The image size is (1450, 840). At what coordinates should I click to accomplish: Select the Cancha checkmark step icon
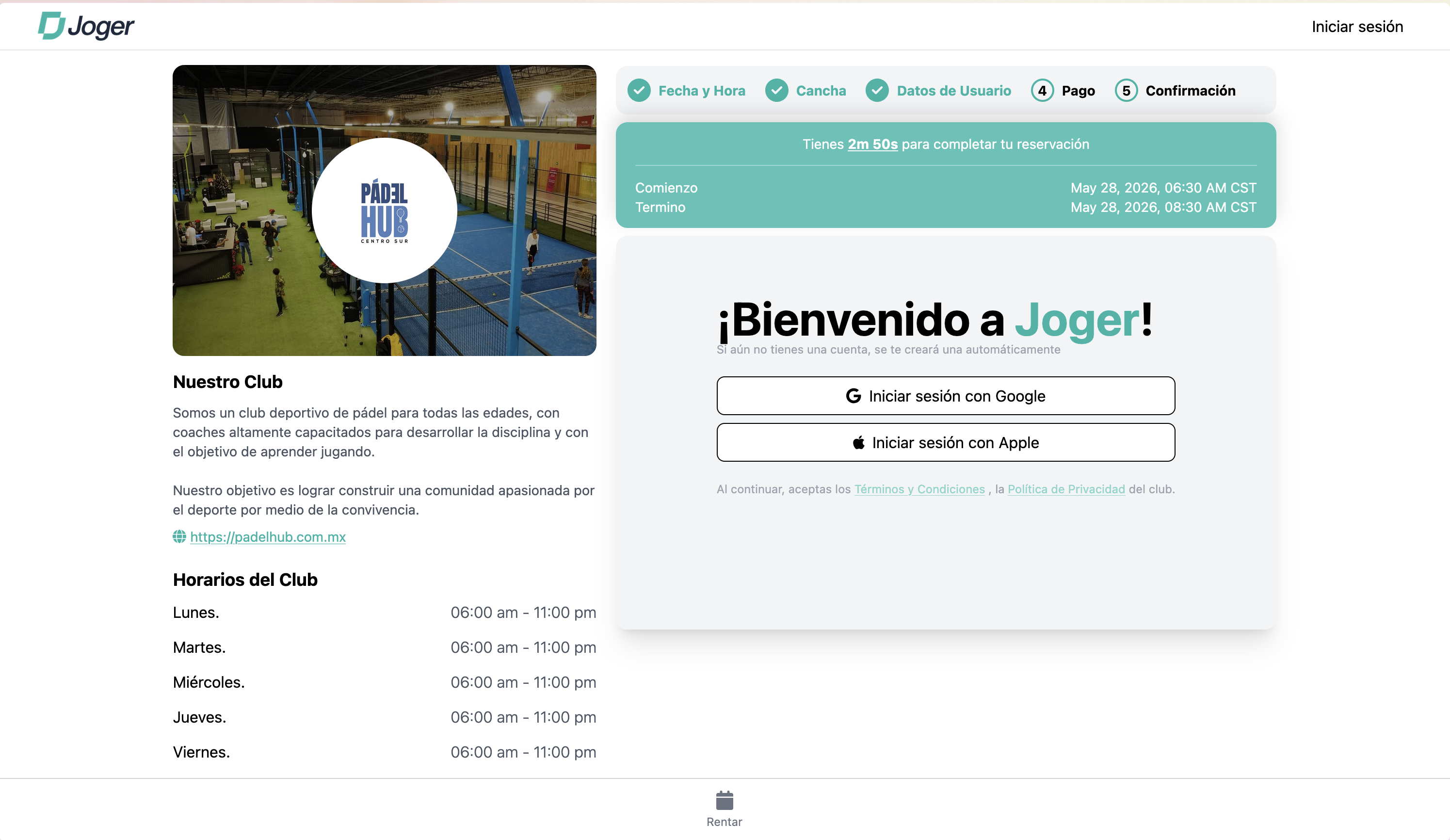(776, 90)
